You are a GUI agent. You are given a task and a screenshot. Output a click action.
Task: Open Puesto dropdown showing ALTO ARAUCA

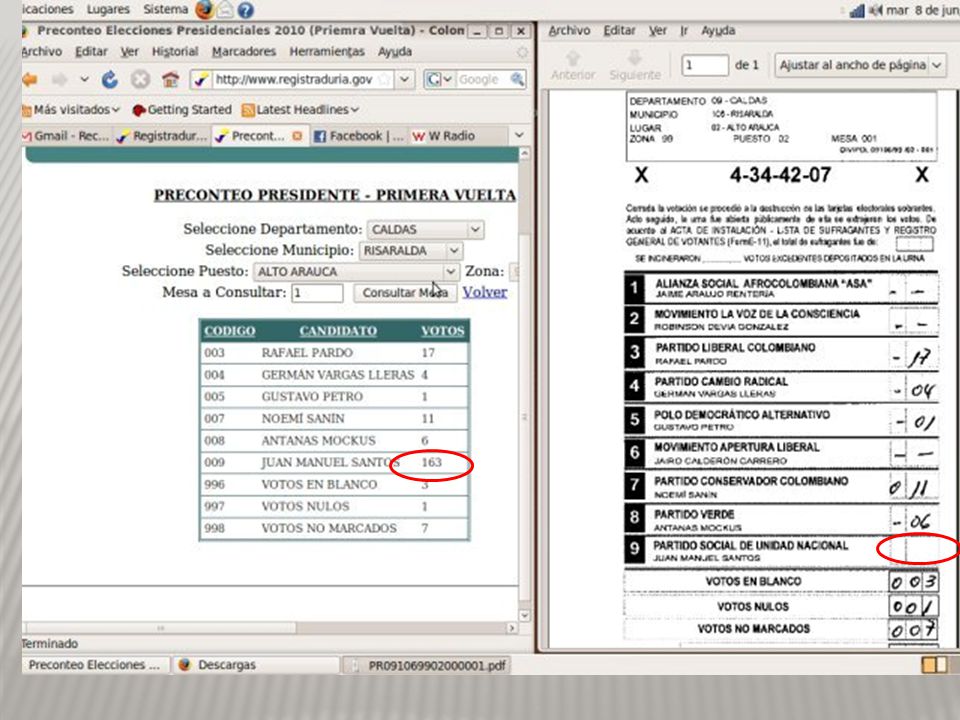[356, 271]
